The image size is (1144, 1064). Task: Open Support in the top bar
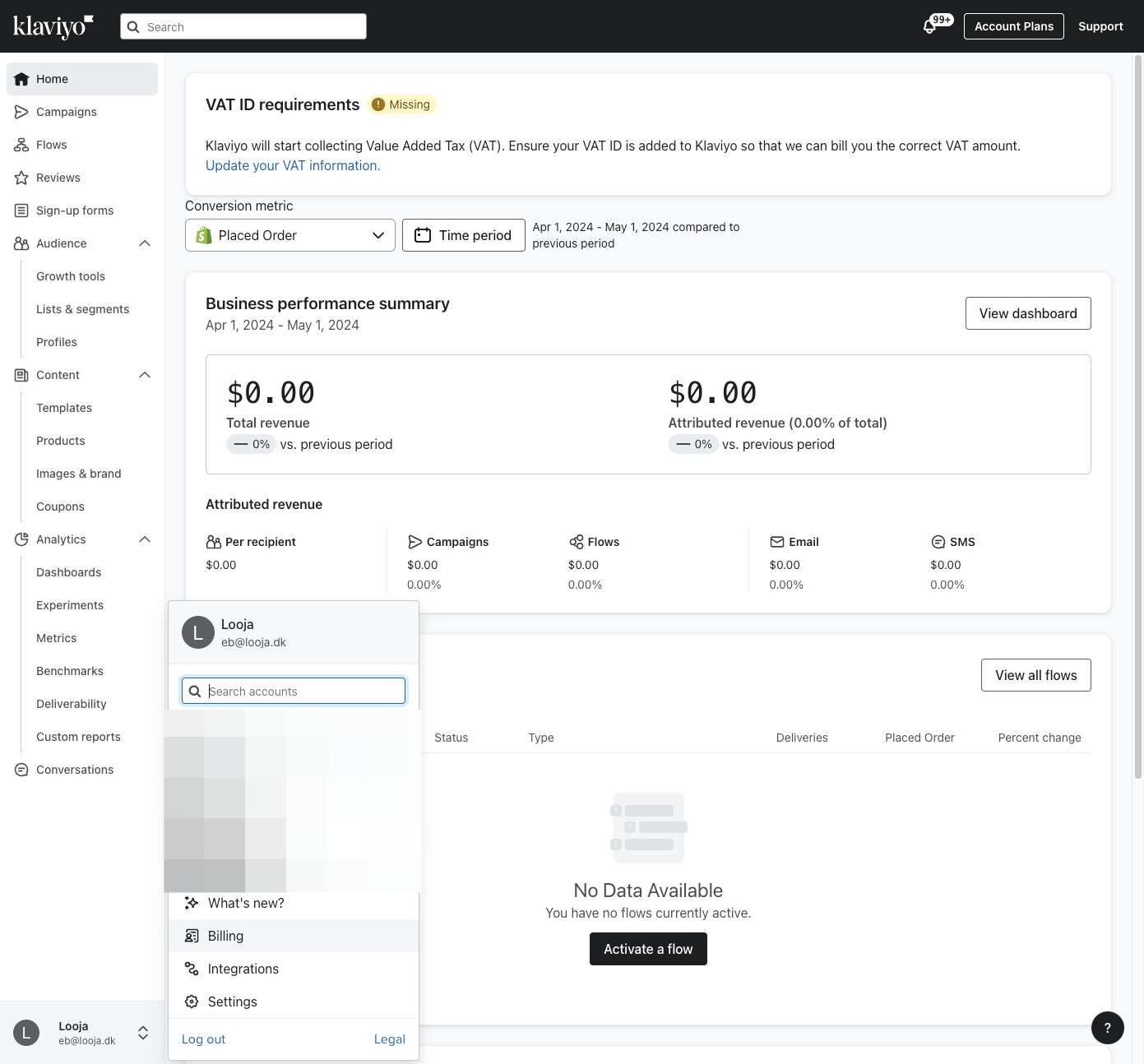[1100, 26]
